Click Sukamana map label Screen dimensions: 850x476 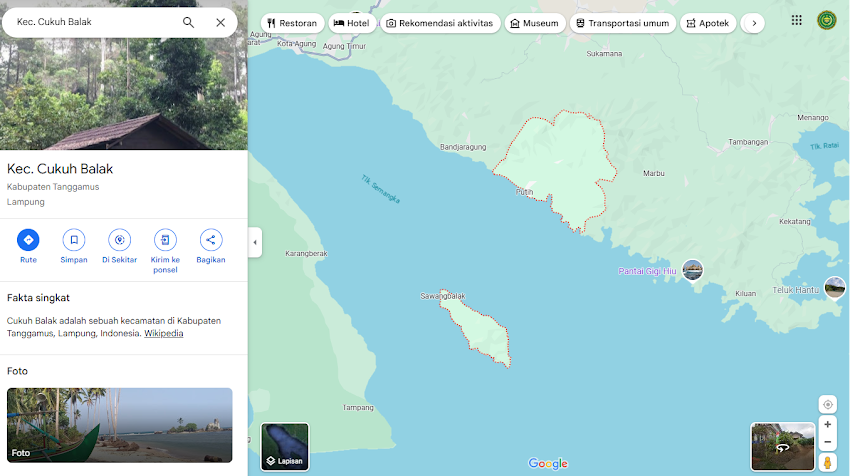click(x=604, y=54)
